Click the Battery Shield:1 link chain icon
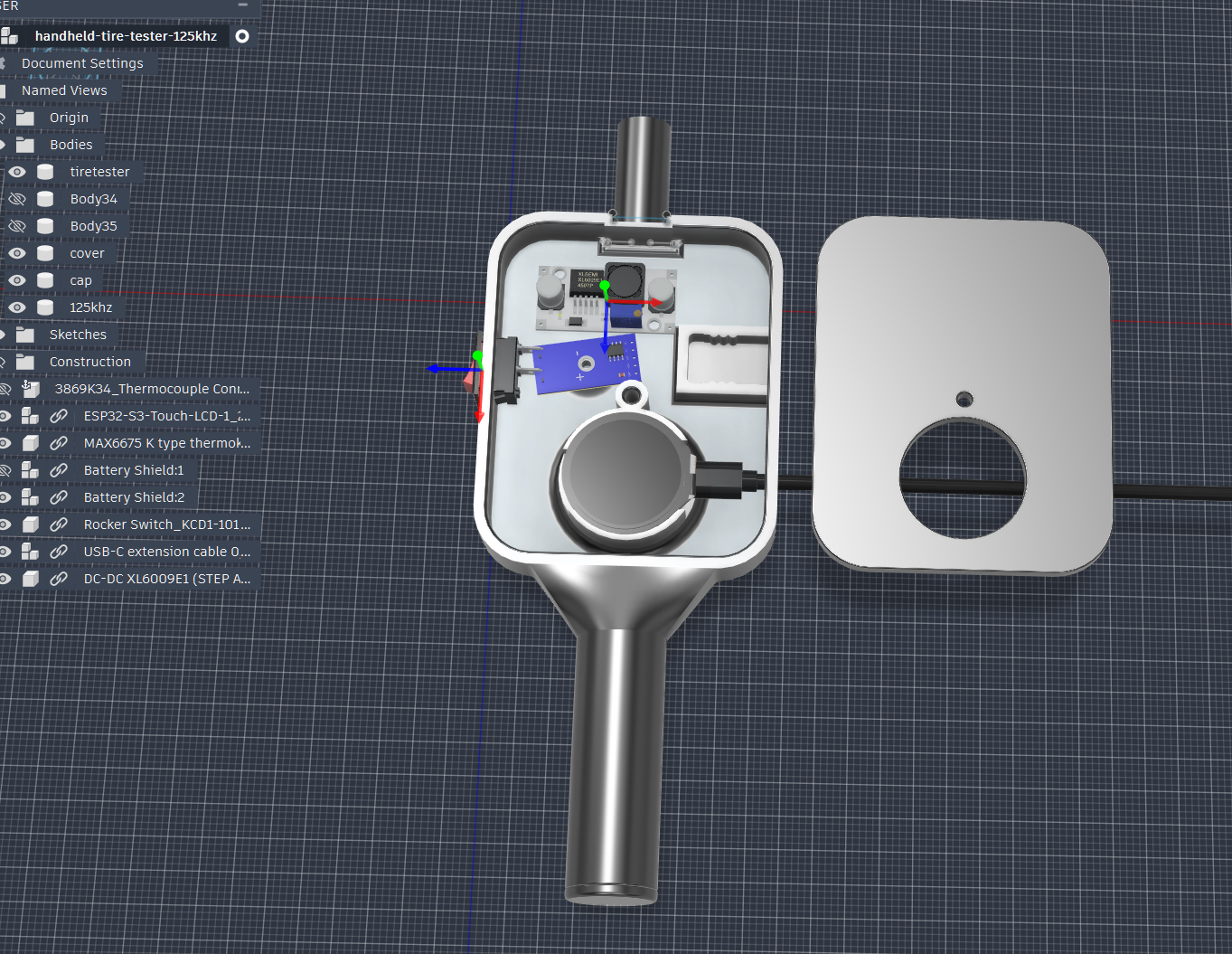 (59, 470)
